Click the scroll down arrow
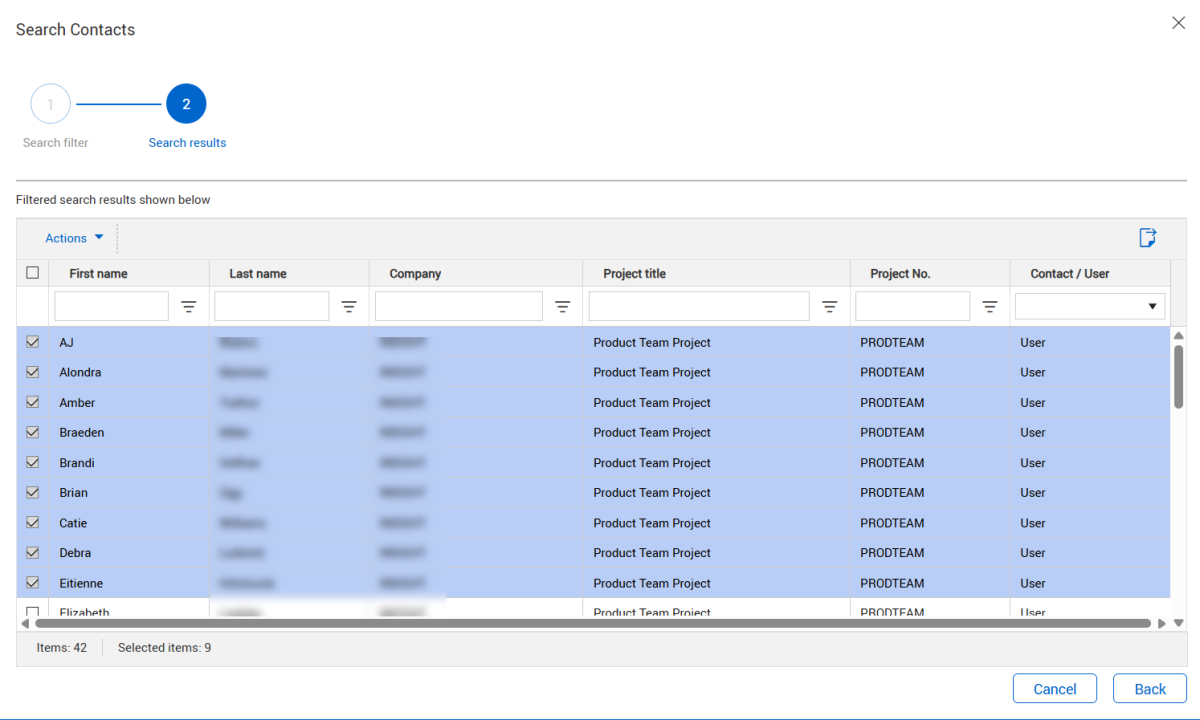This screenshot has height=720, width=1200. 1178,623
